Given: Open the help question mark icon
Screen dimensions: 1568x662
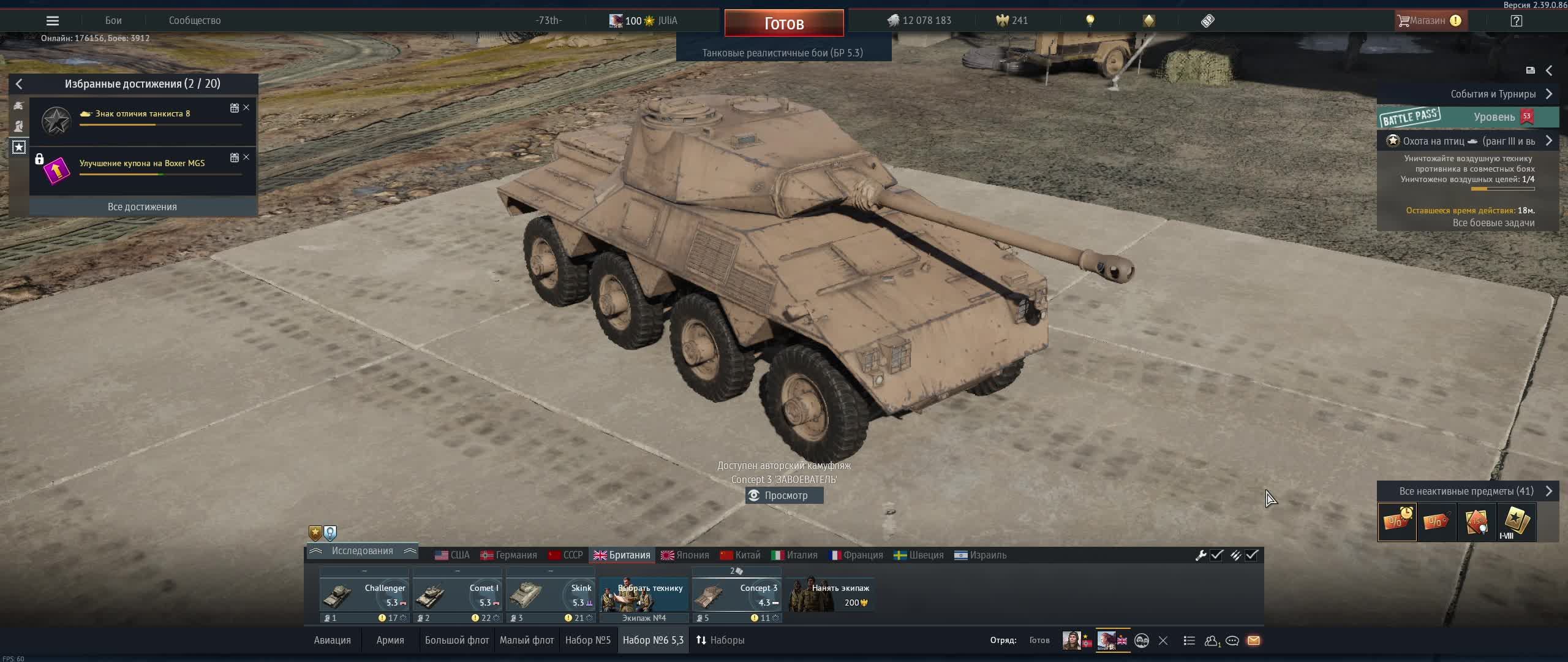Looking at the screenshot, I should click(1517, 20).
